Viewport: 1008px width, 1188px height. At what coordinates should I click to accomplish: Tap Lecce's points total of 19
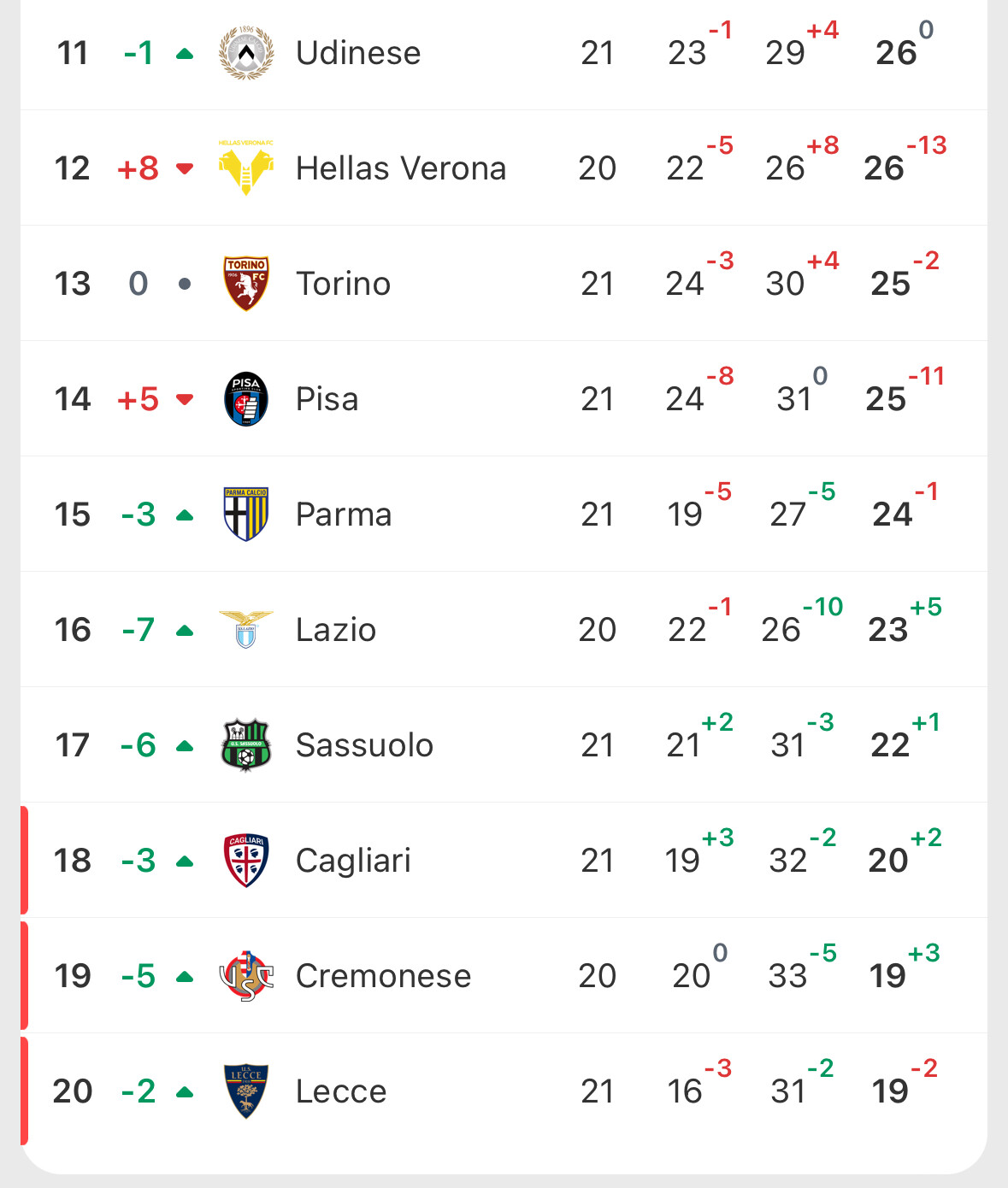tap(889, 1091)
